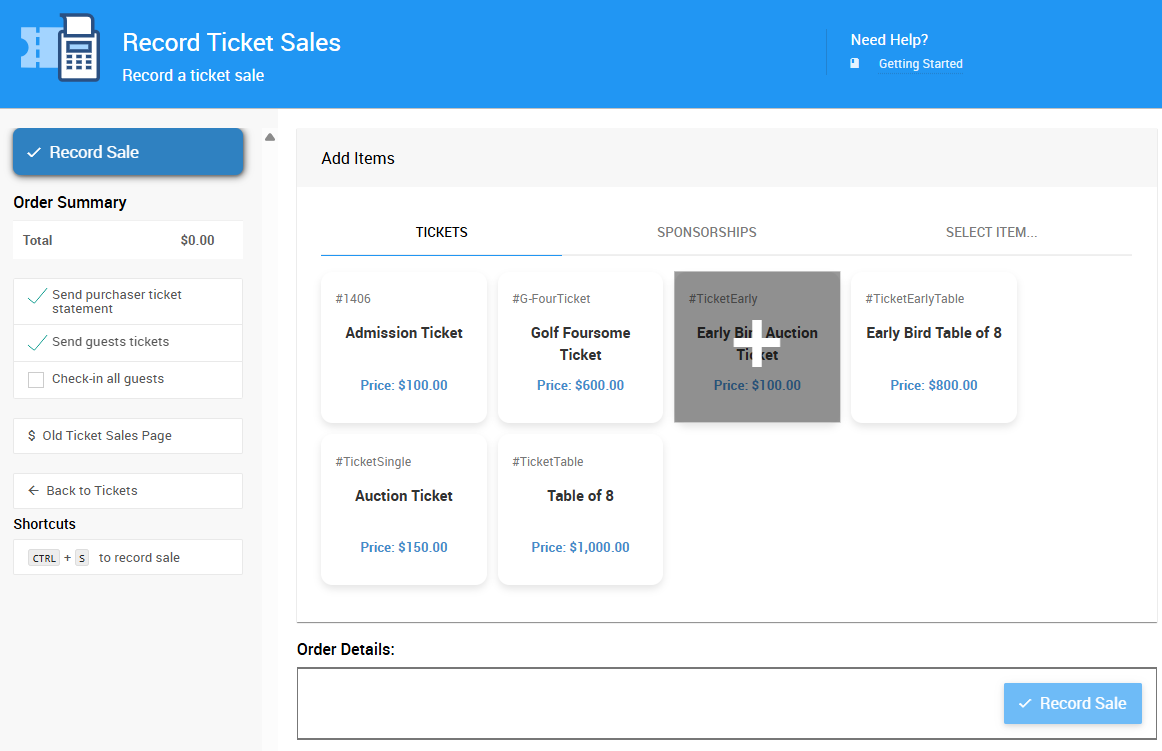
Task: Click the S key shortcut badge
Action: (81, 558)
